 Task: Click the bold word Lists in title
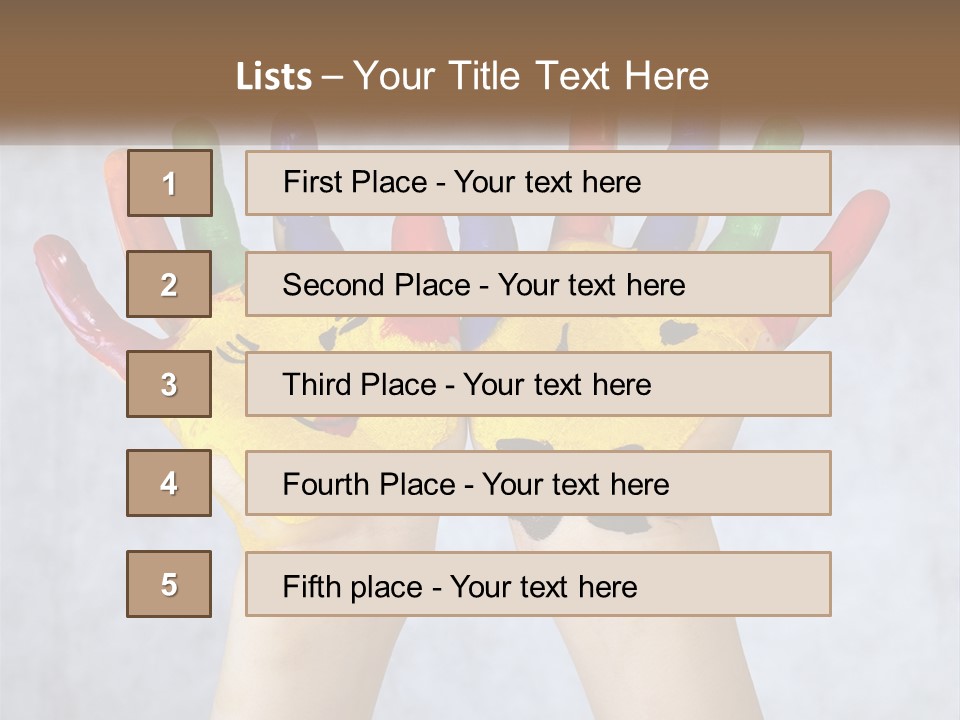(x=273, y=77)
